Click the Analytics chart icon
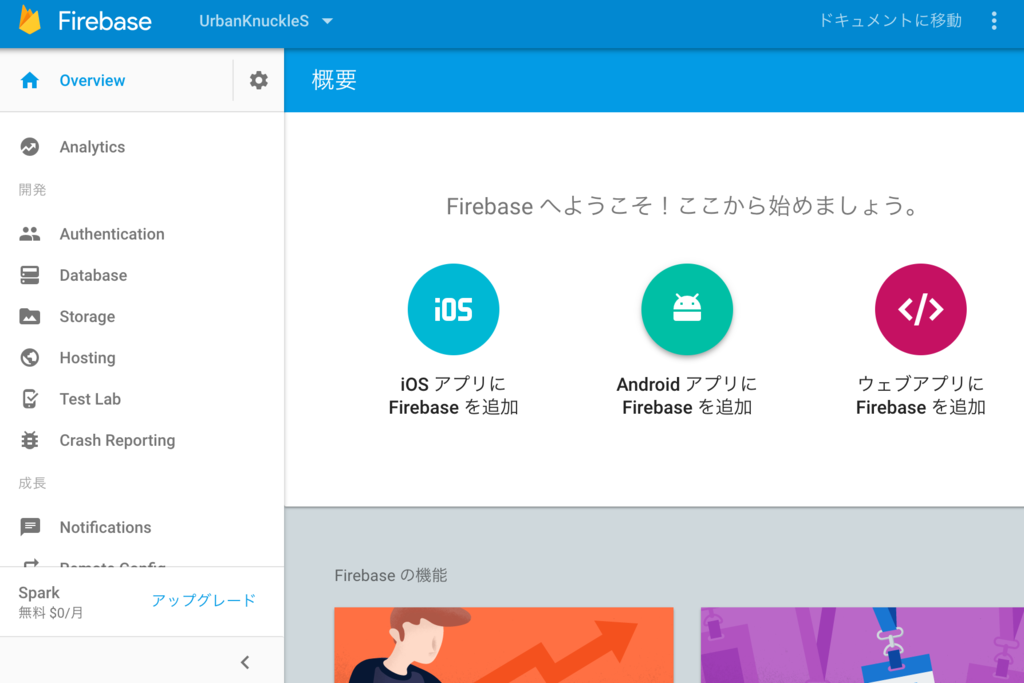 [x=29, y=147]
